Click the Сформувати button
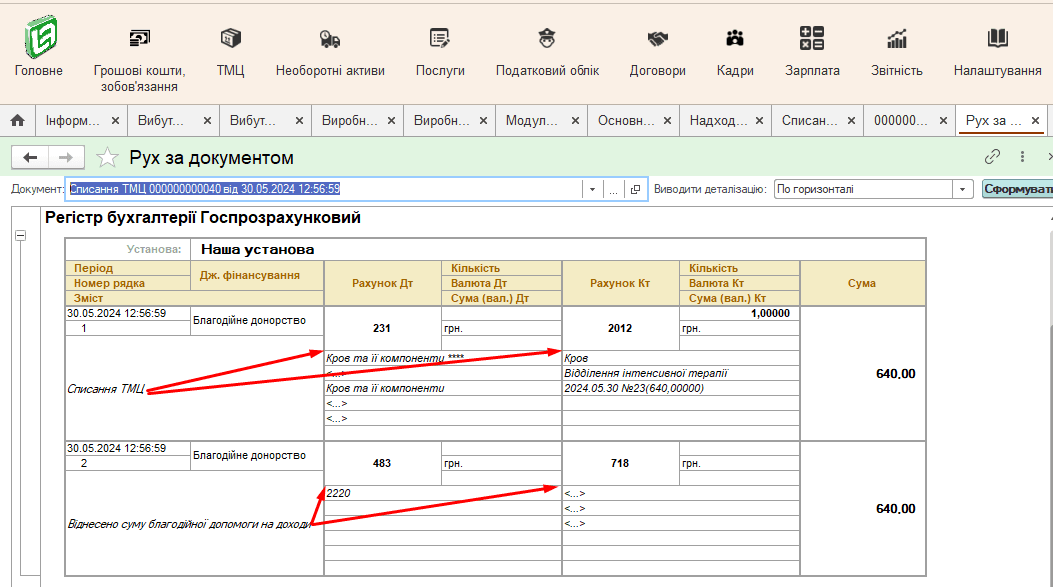 1017,189
